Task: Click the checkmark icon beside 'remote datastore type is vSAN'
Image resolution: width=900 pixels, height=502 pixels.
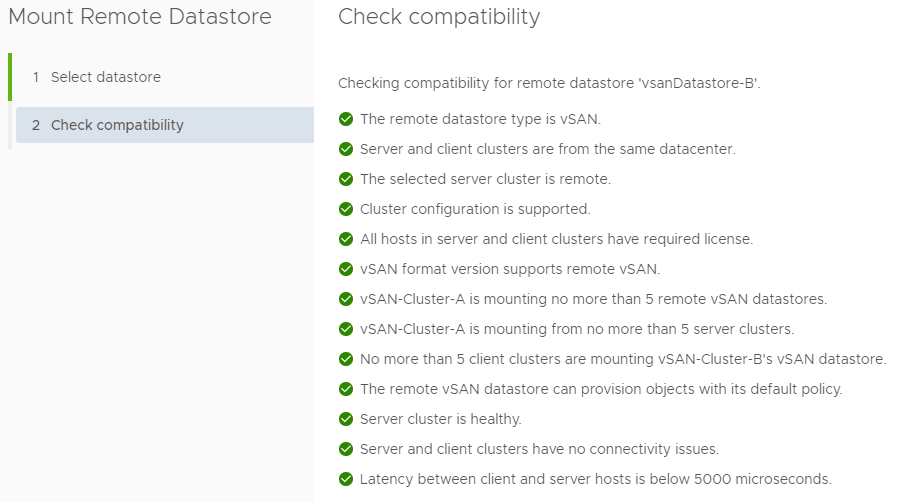Action: (x=346, y=119)
